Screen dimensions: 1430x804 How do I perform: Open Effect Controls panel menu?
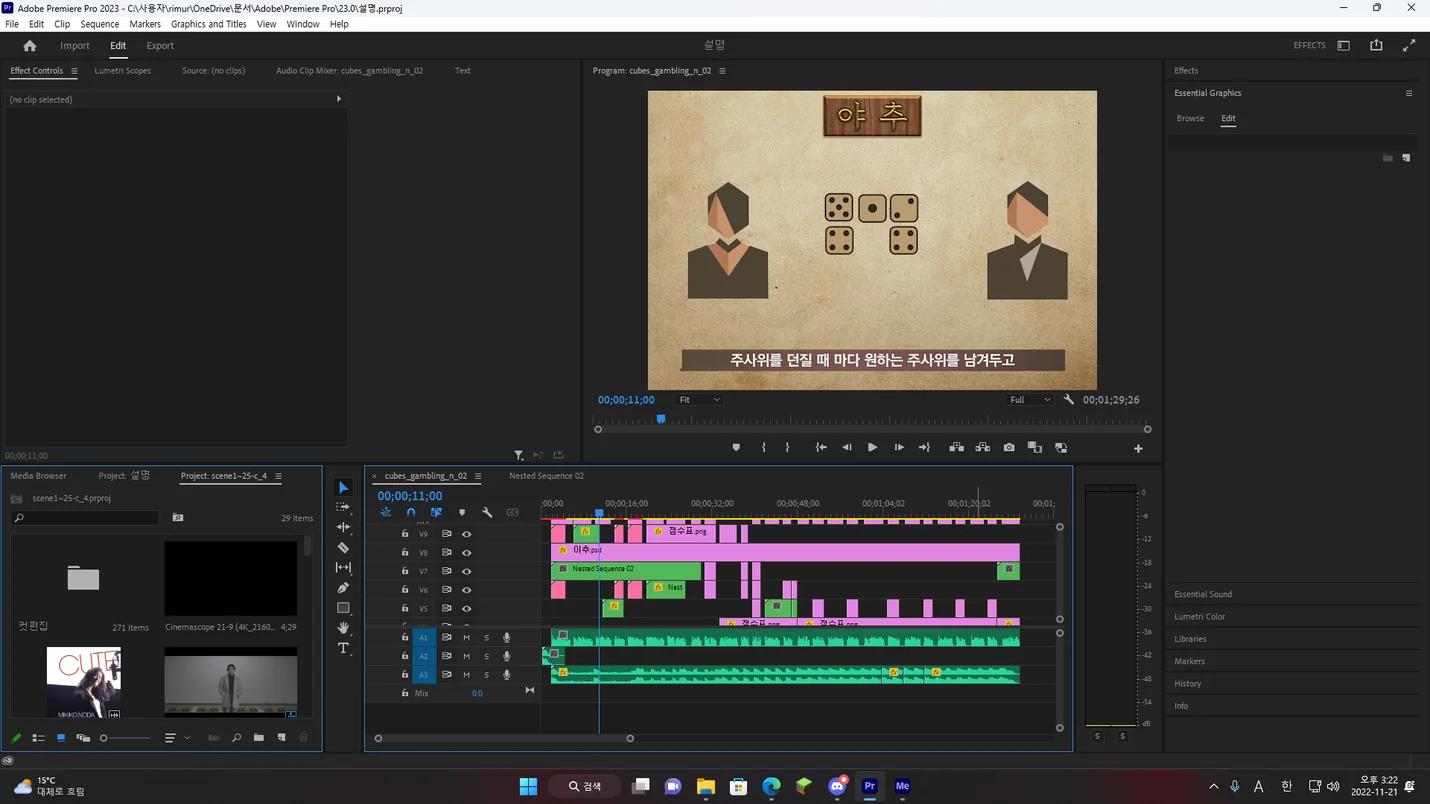point(74,71)
